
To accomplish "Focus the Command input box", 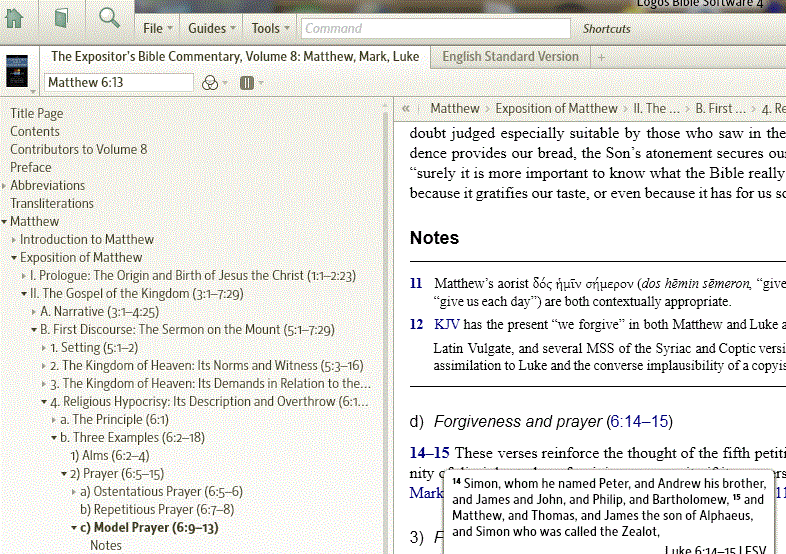I will pyautogui.click(x=435, y=29).
